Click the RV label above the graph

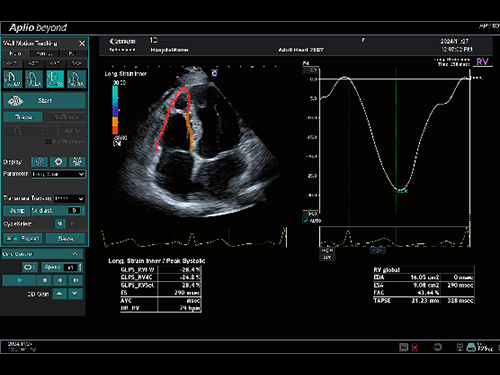[x=482, y=62]
